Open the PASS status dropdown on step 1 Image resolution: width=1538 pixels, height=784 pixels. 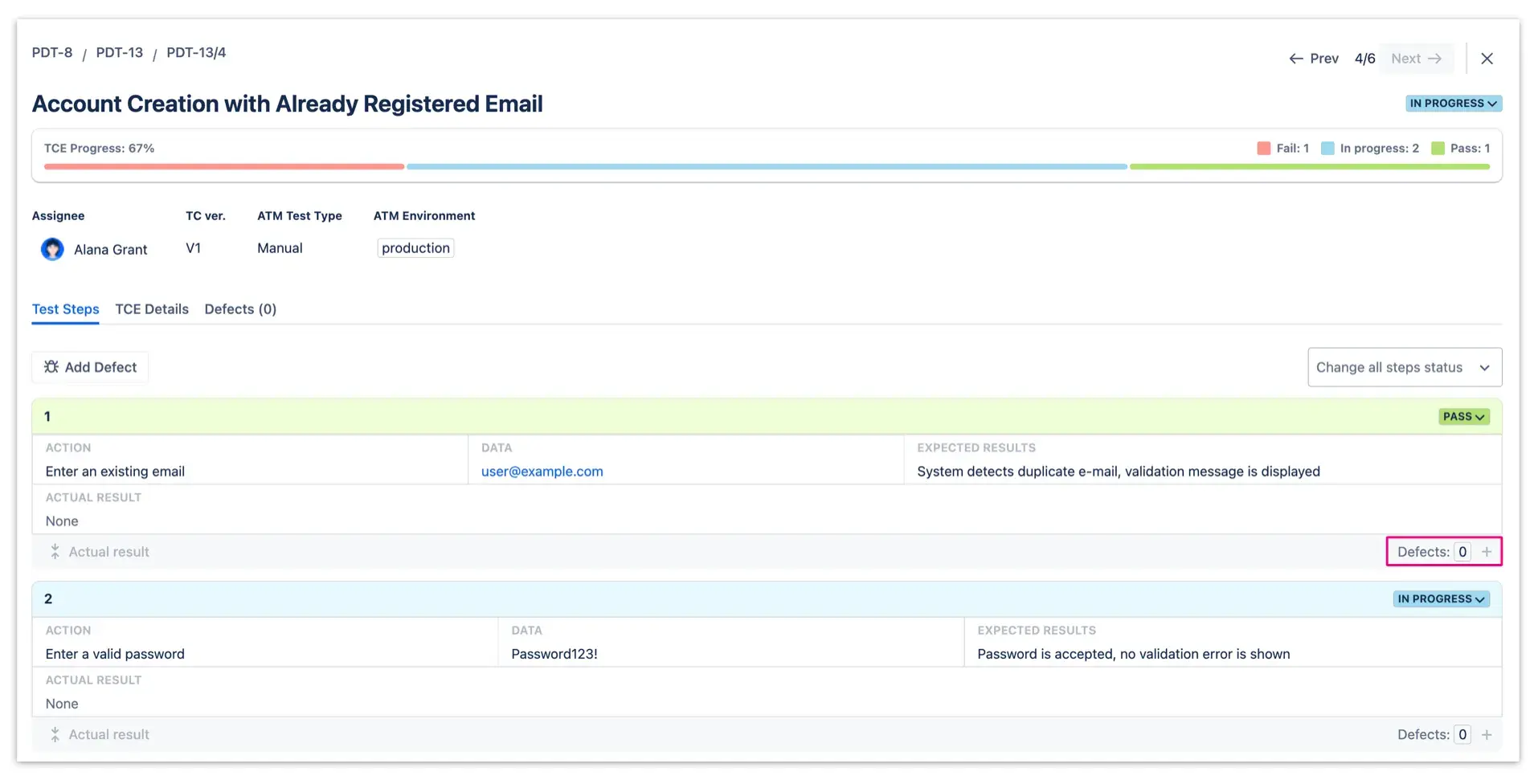1463,416
